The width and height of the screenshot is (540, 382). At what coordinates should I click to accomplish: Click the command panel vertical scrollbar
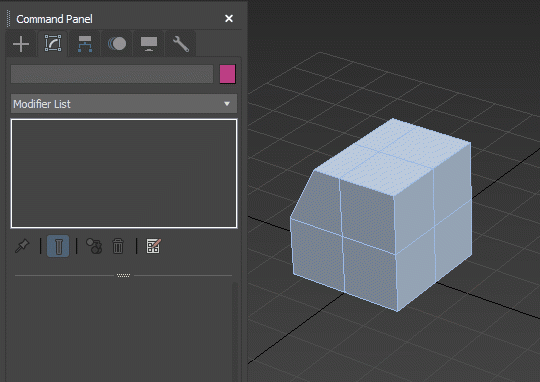pyautogui.click(x=235, y=331)
